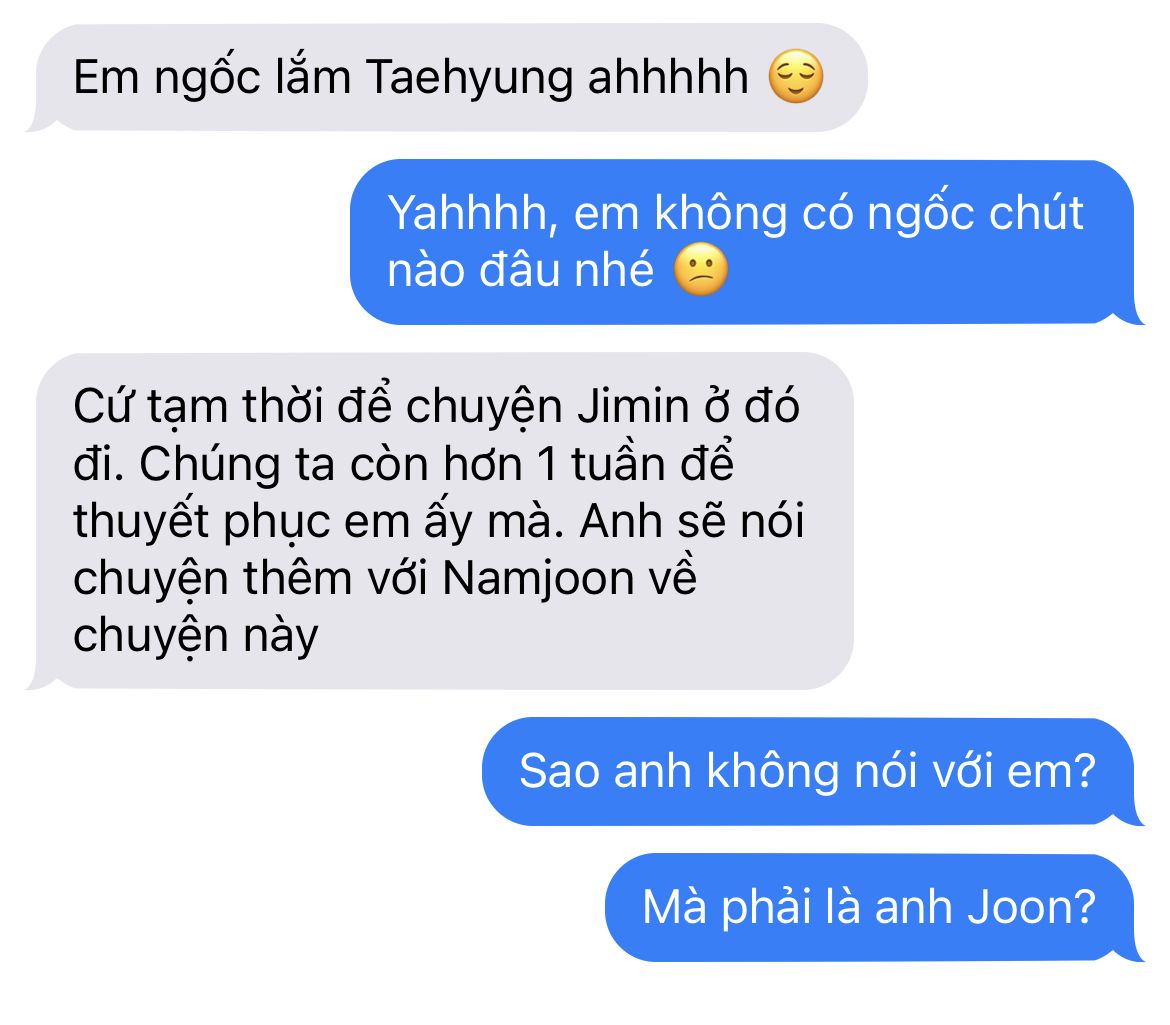Click the last line 'chuyện này' of grey message

195,638
